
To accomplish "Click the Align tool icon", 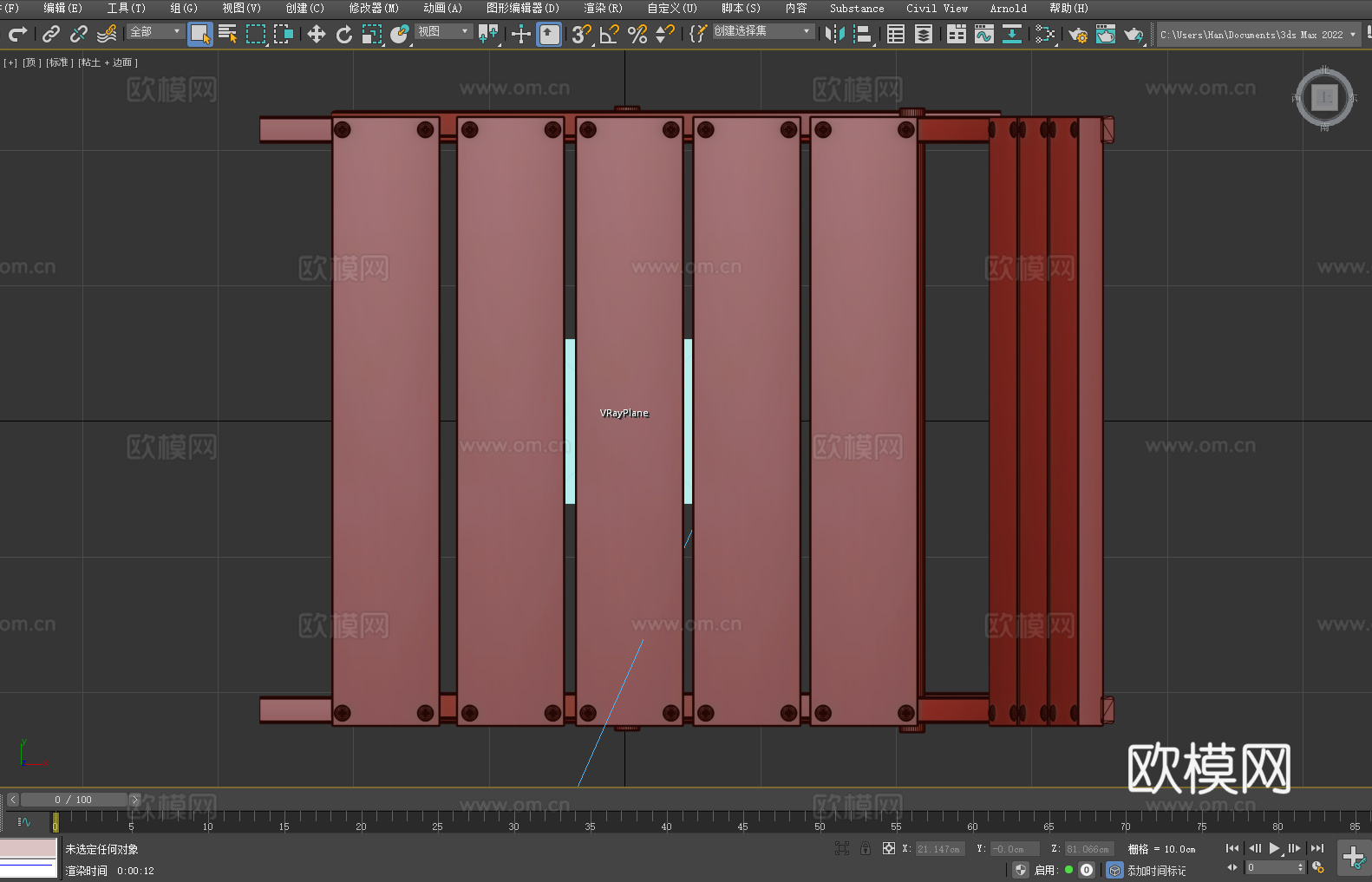I will click(863, 34).
